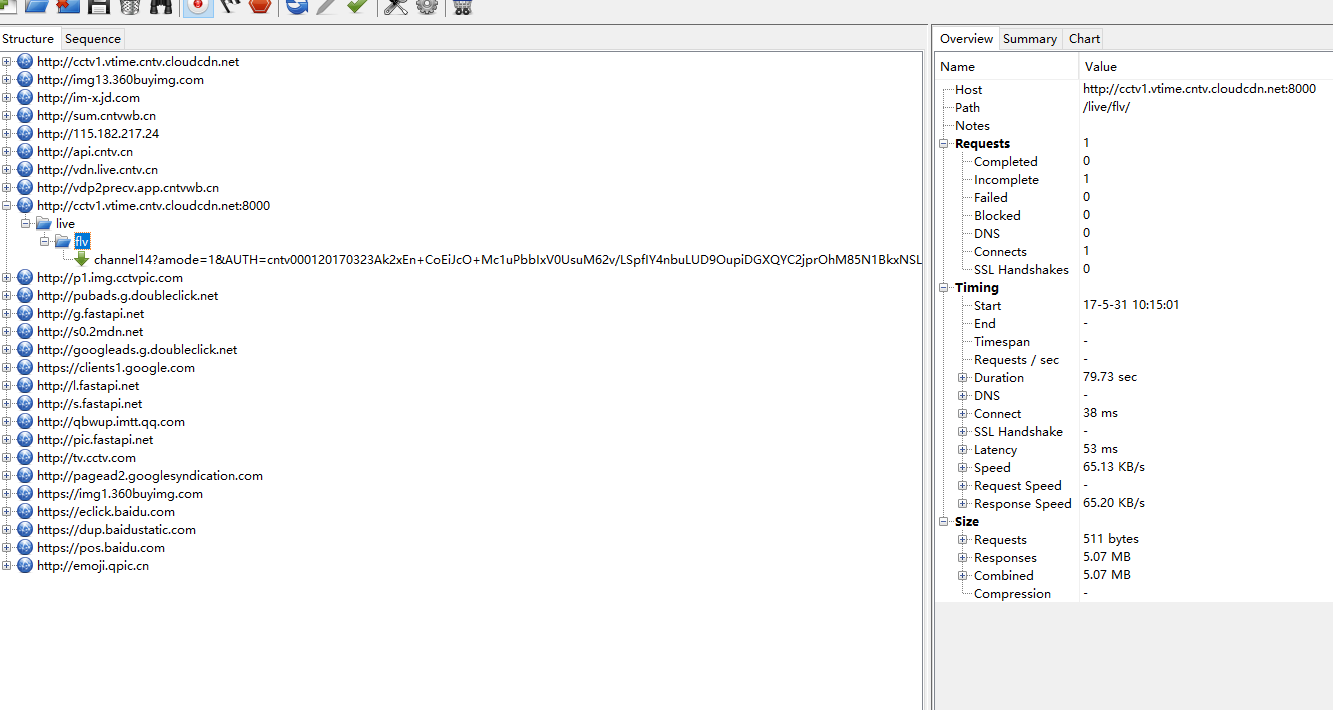
Task: Expand the http://img13.360buyimg.com host node
Action: (7, 80)
